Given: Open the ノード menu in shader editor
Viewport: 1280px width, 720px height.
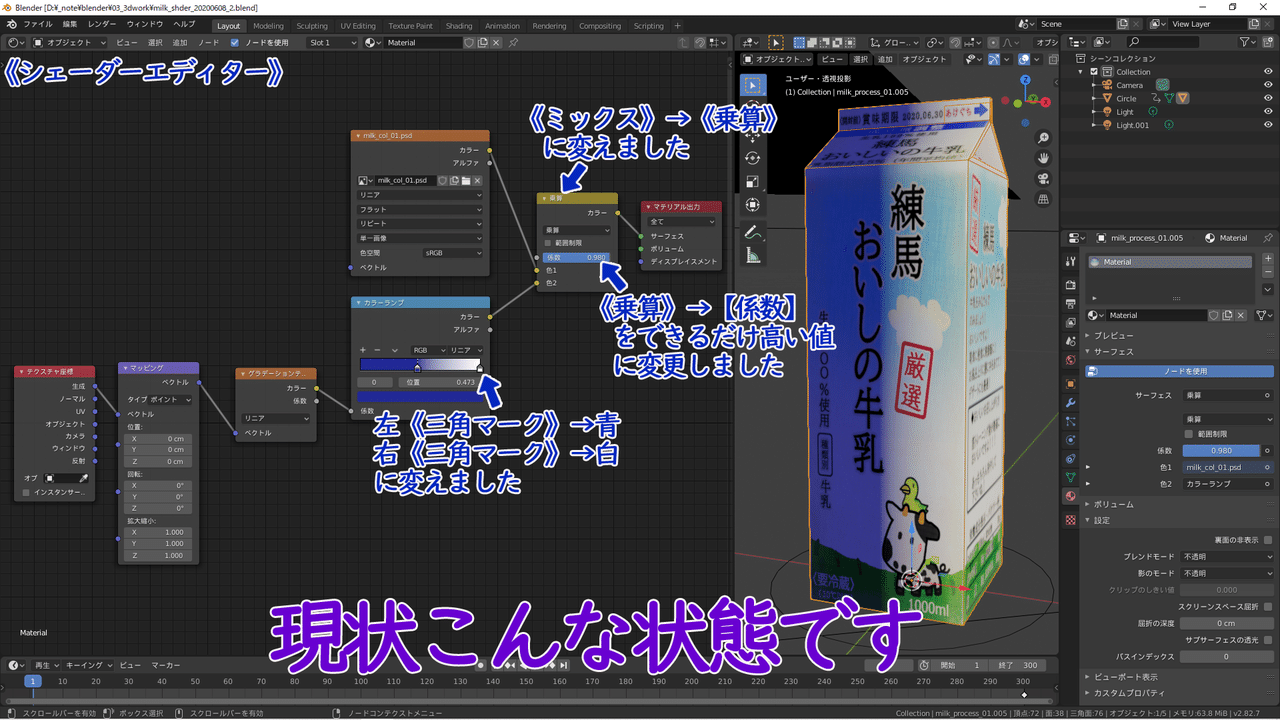Looking at the screenshot, I should point(208,43).
